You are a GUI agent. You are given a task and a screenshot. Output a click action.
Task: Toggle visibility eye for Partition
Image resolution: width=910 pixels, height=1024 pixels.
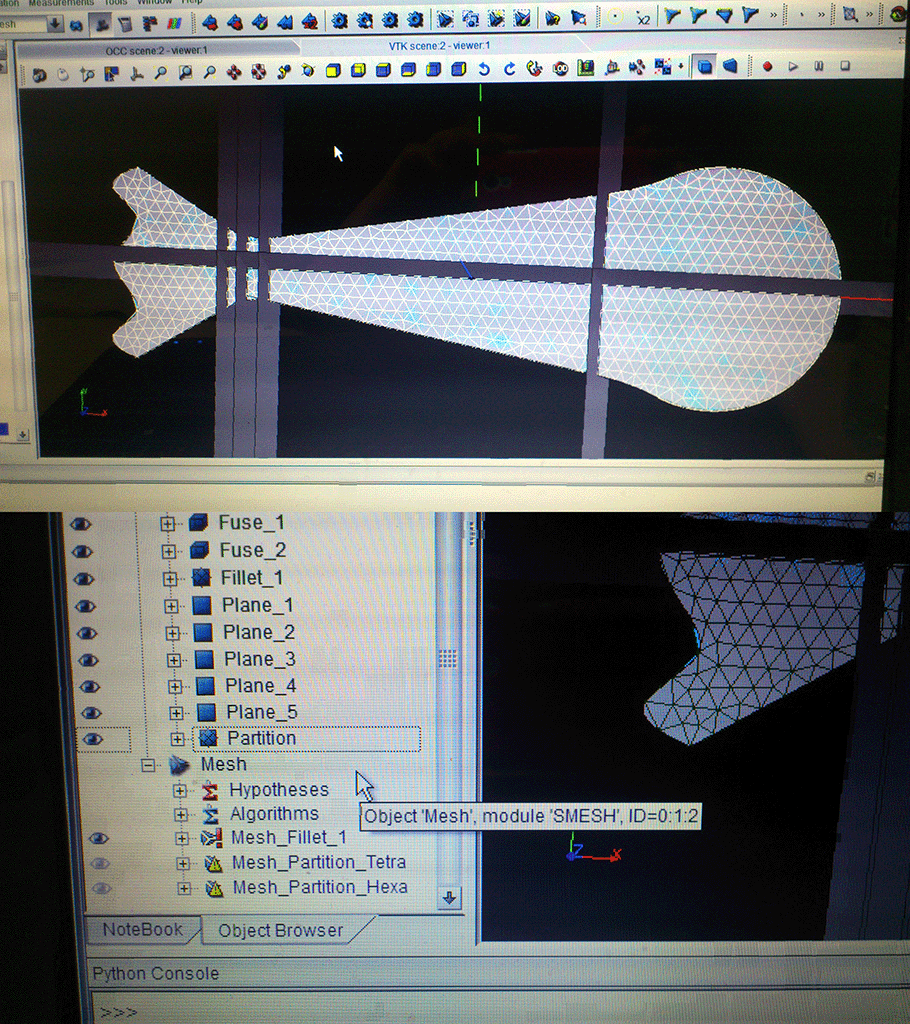[x=93, y=739]
